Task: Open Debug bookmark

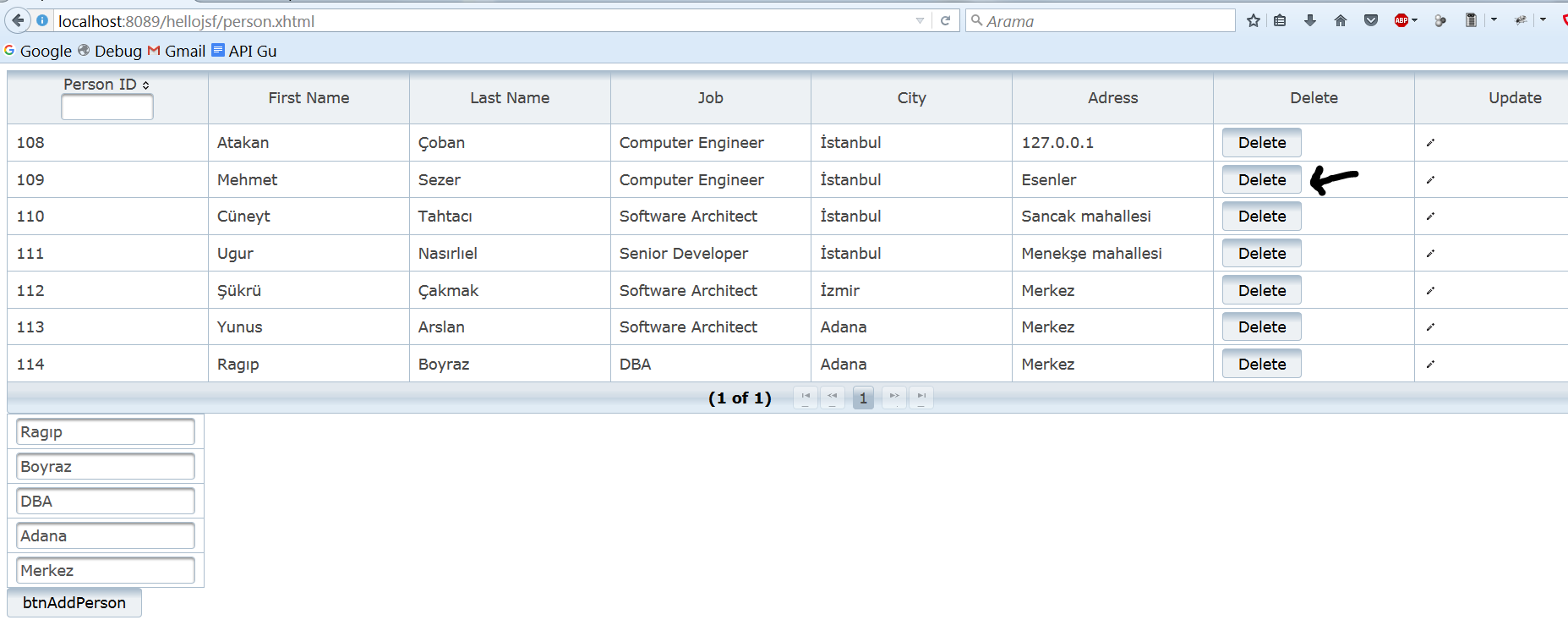Action: [x=110, y=51]
